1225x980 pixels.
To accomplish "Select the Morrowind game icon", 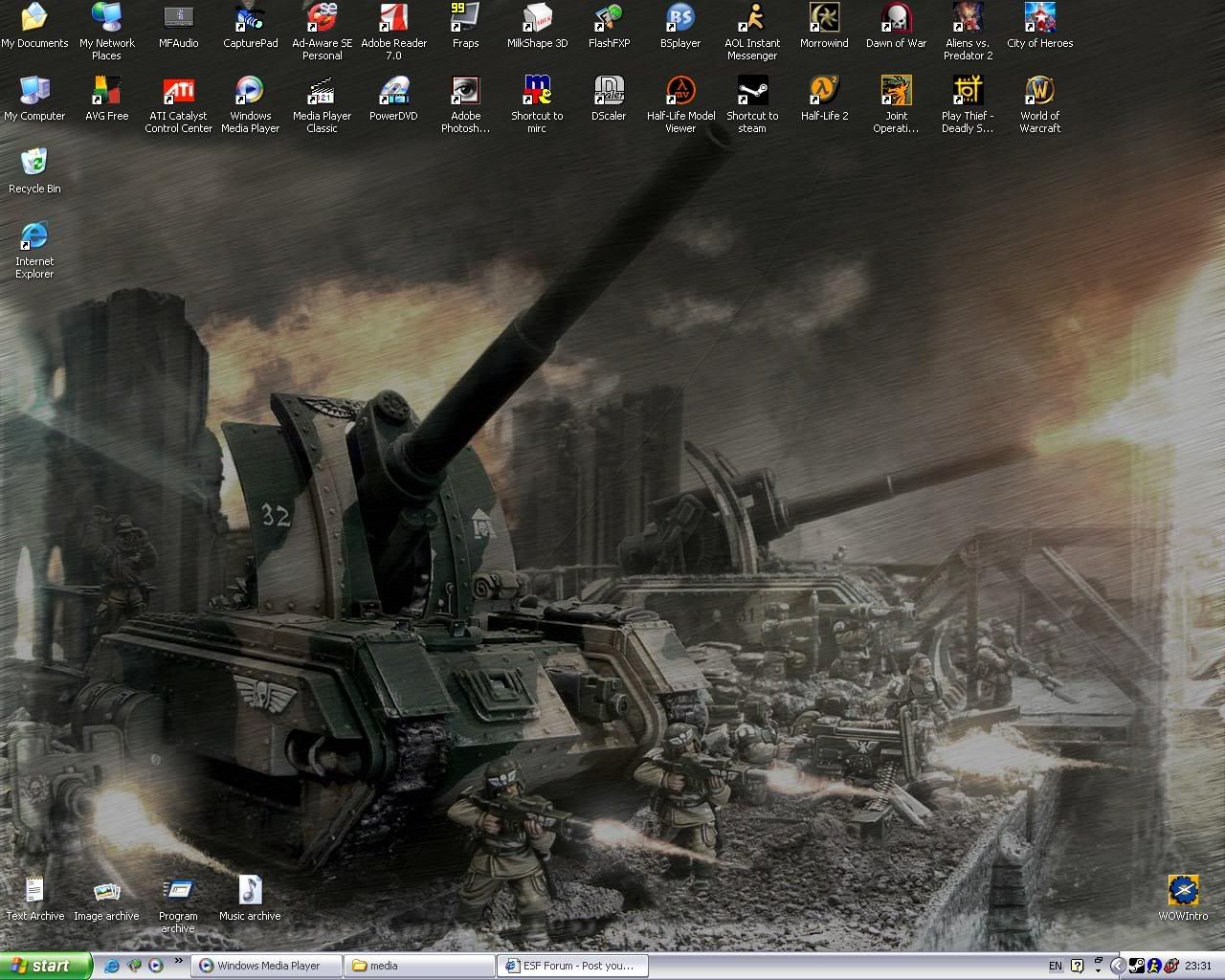I will pyautogui.click(x=824, y=26).
